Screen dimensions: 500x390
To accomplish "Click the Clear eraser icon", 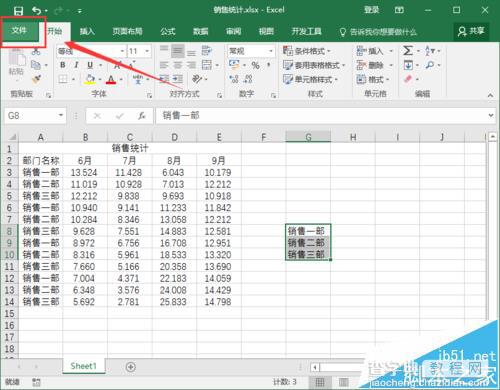I will [408, 79].
